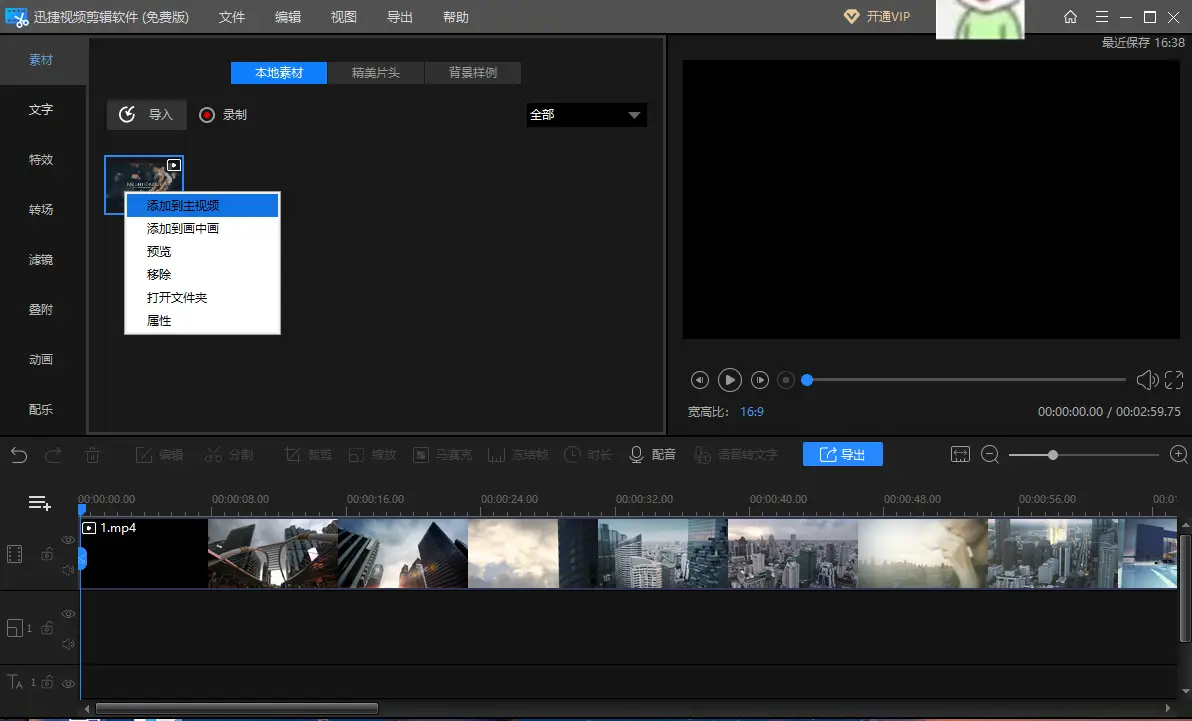Click the home icon in title bar
The height and width of the screenshot is (721, 1192).
click(x=1070, y=17)
